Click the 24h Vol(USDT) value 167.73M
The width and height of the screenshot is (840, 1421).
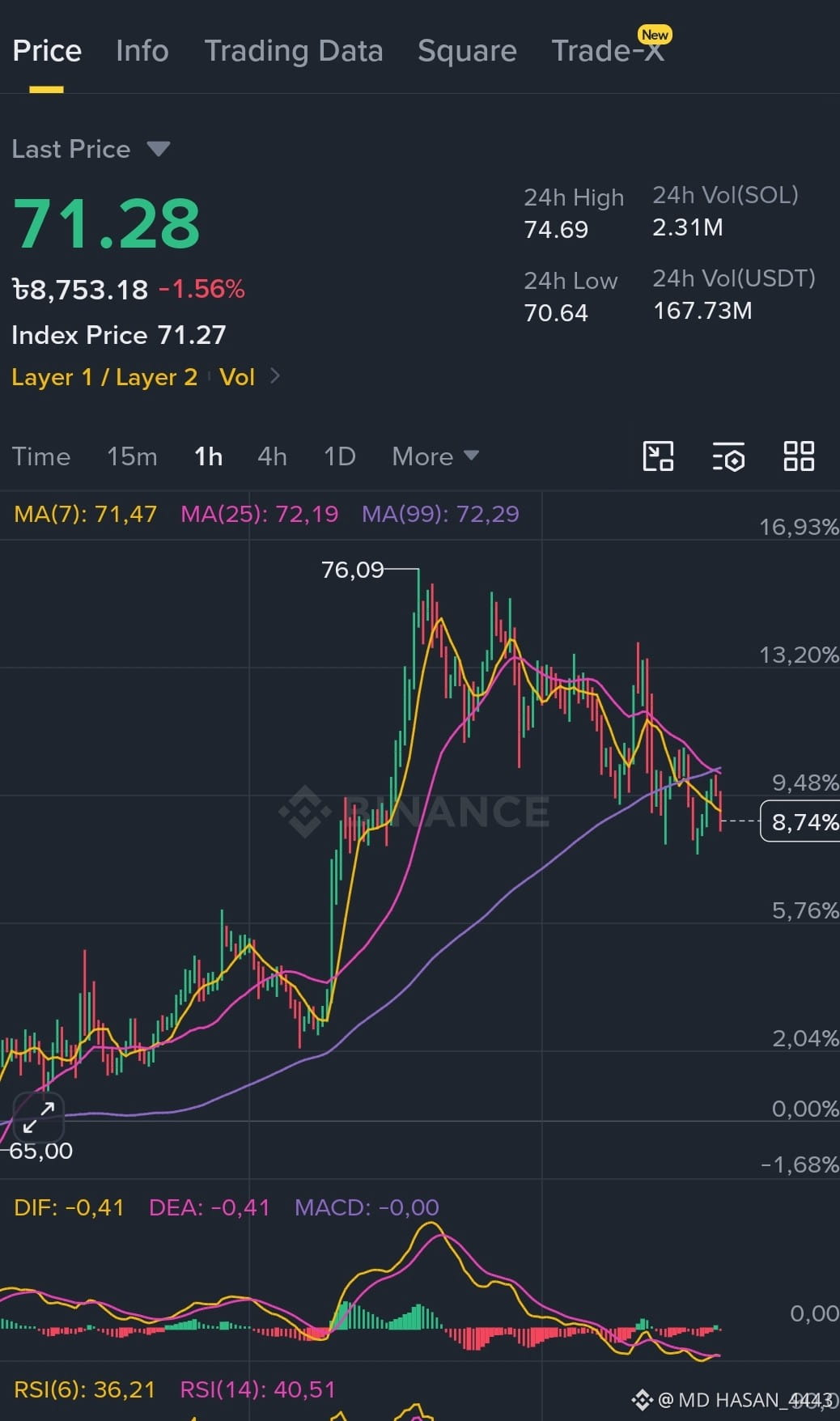[x=702, y=311]
